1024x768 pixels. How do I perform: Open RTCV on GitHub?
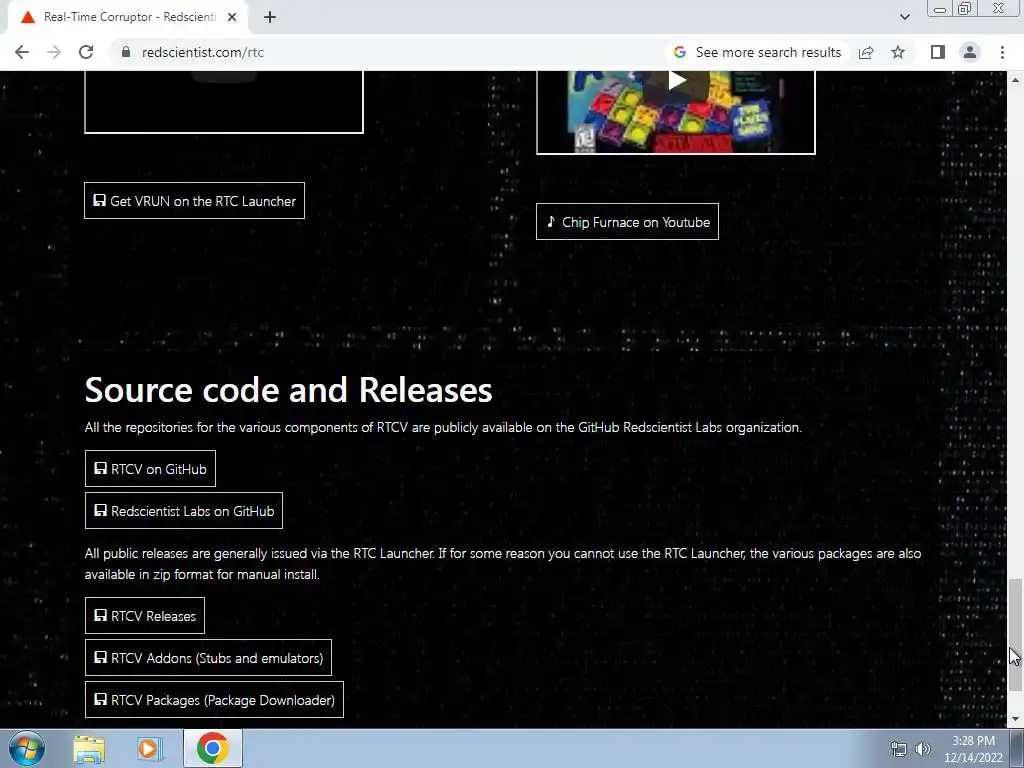(150, 468)
